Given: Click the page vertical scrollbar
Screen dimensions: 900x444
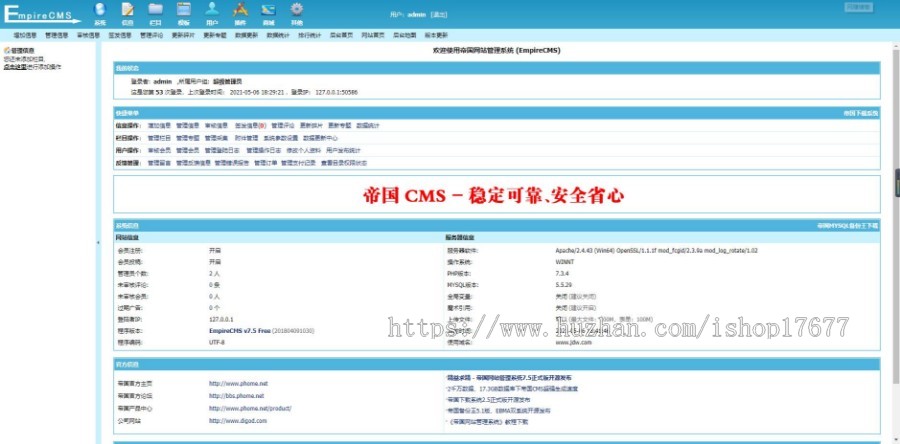Looking at the screenshot, I should point(897,218).
